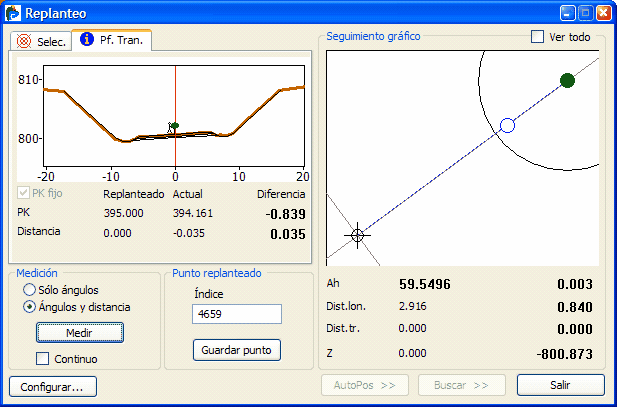Toggle the Continuo checkbox
This screenshot has width=617, height=407.
pos(42,358)
